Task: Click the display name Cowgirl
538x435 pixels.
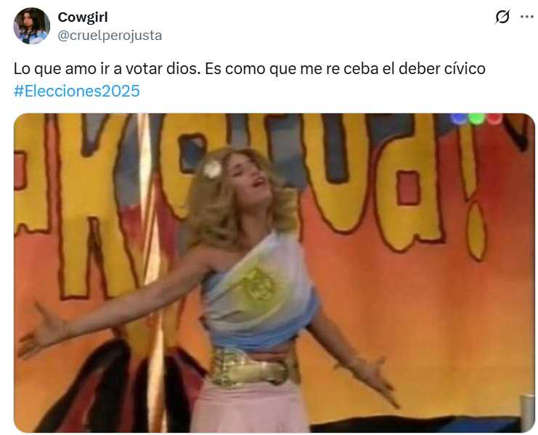Action: (83, 17)
